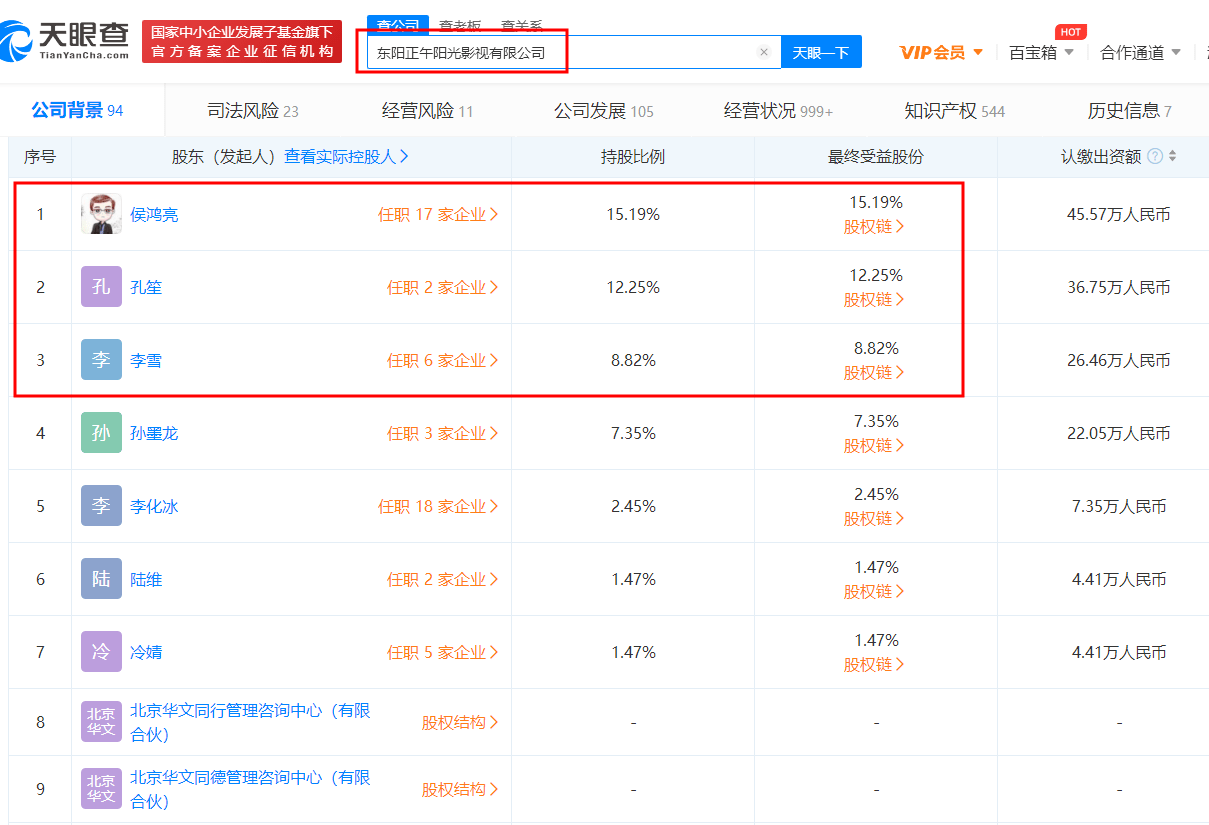Open the 百宝箱 dropdown menu
The image size is (1209, 825).
(x=1041, y=52)
